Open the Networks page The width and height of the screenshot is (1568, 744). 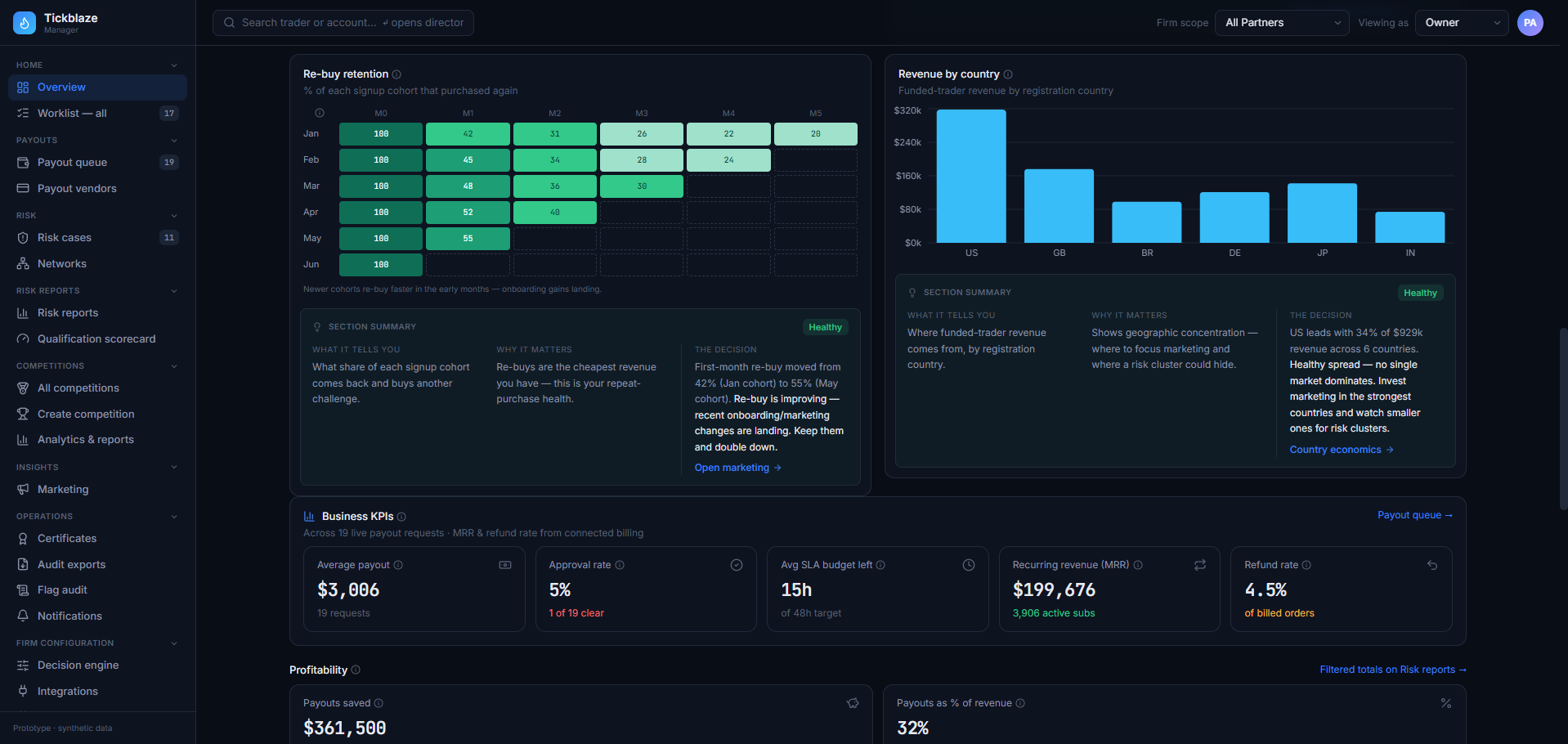click(x=97, y=264)
